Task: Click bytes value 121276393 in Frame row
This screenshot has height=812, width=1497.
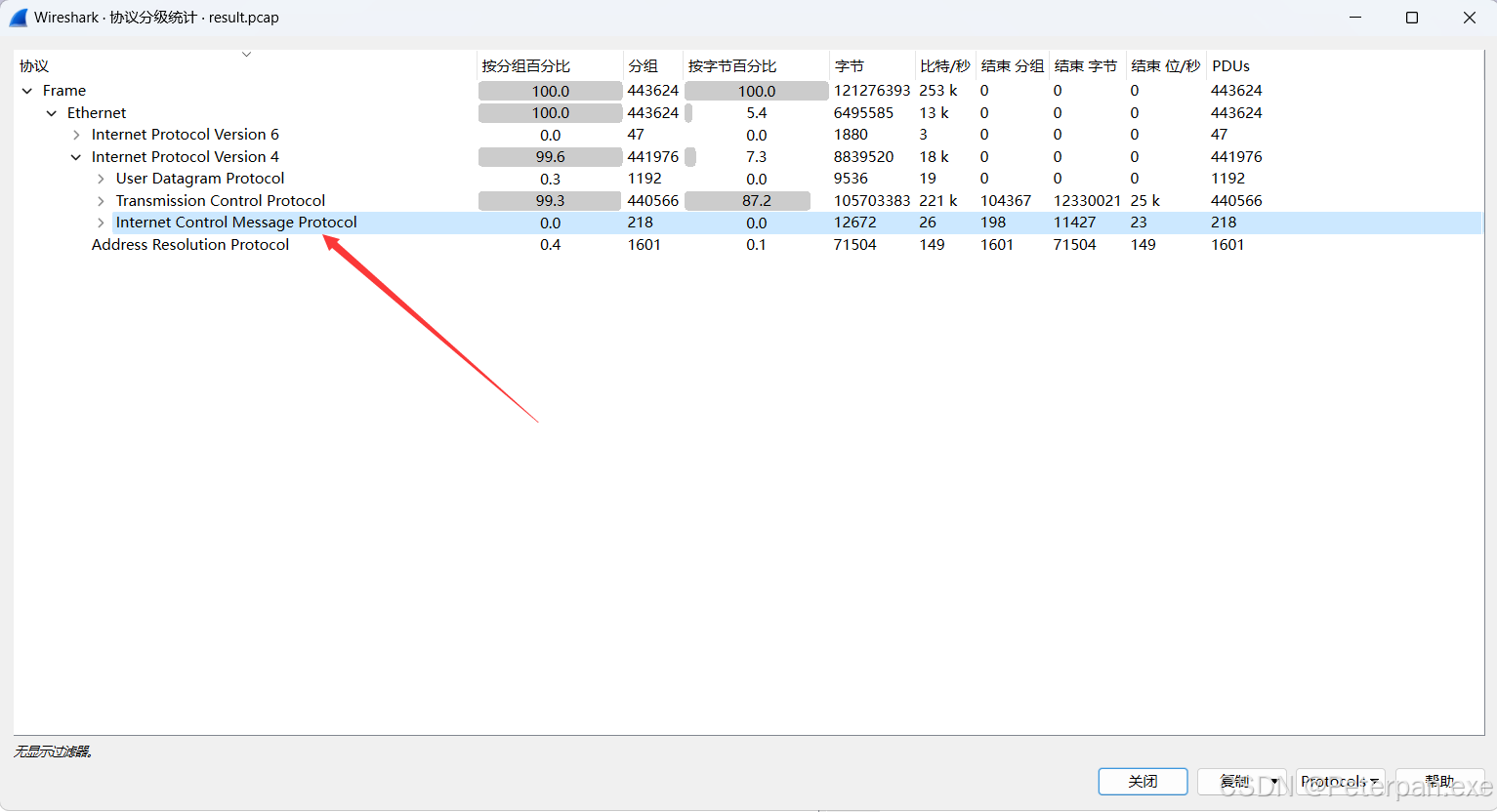Action: click(872, 91)
